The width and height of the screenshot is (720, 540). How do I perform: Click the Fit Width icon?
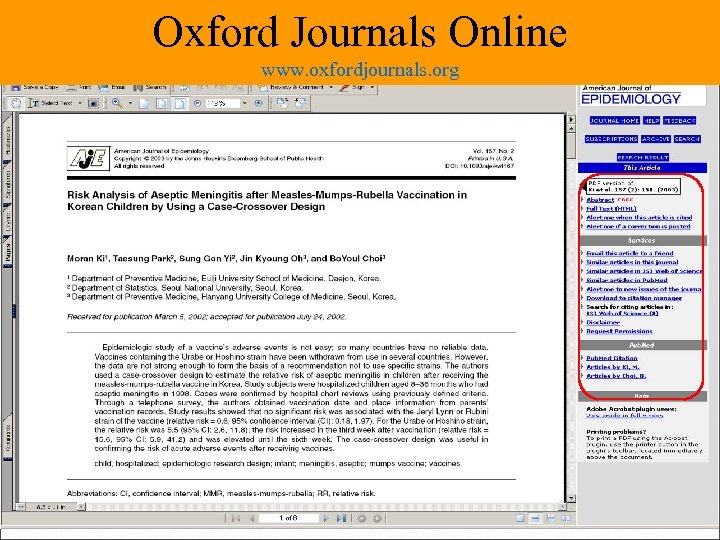pyautogui.click(x=180, y=104)
